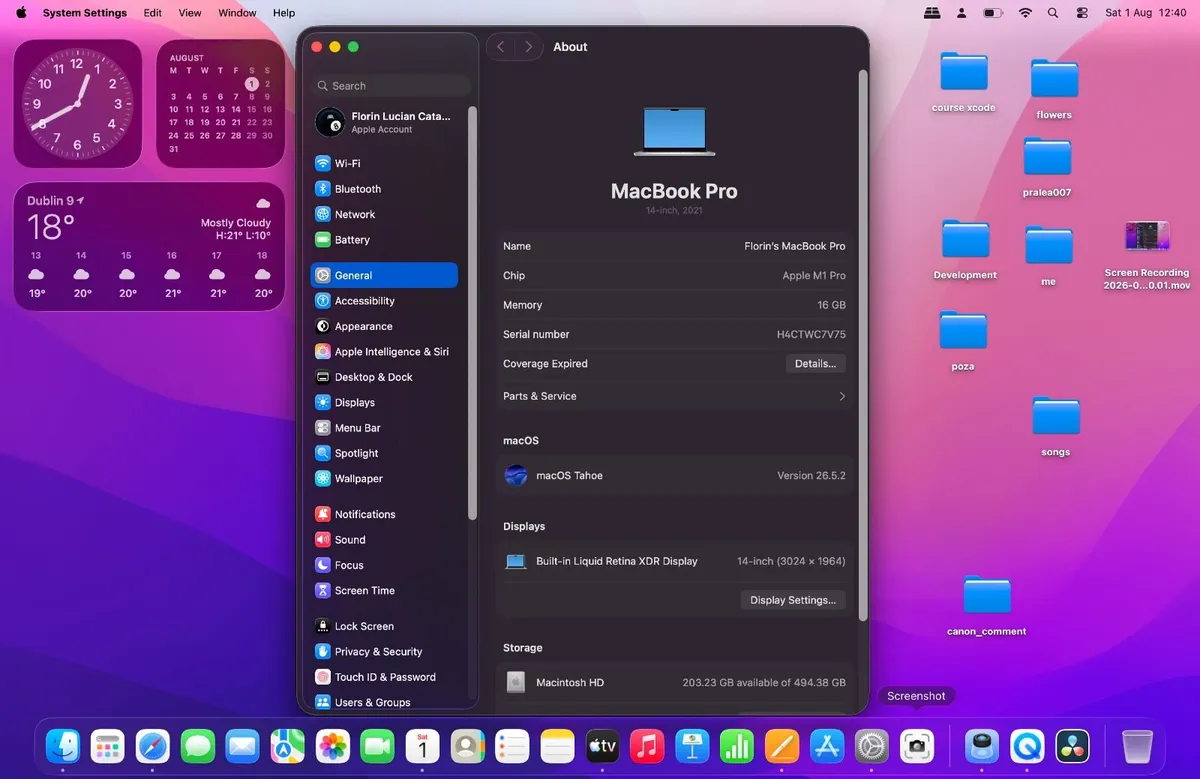The width and height of the screenshot is (1200, 779).
Task: Click the coverage Details… button
Action: 815,364
